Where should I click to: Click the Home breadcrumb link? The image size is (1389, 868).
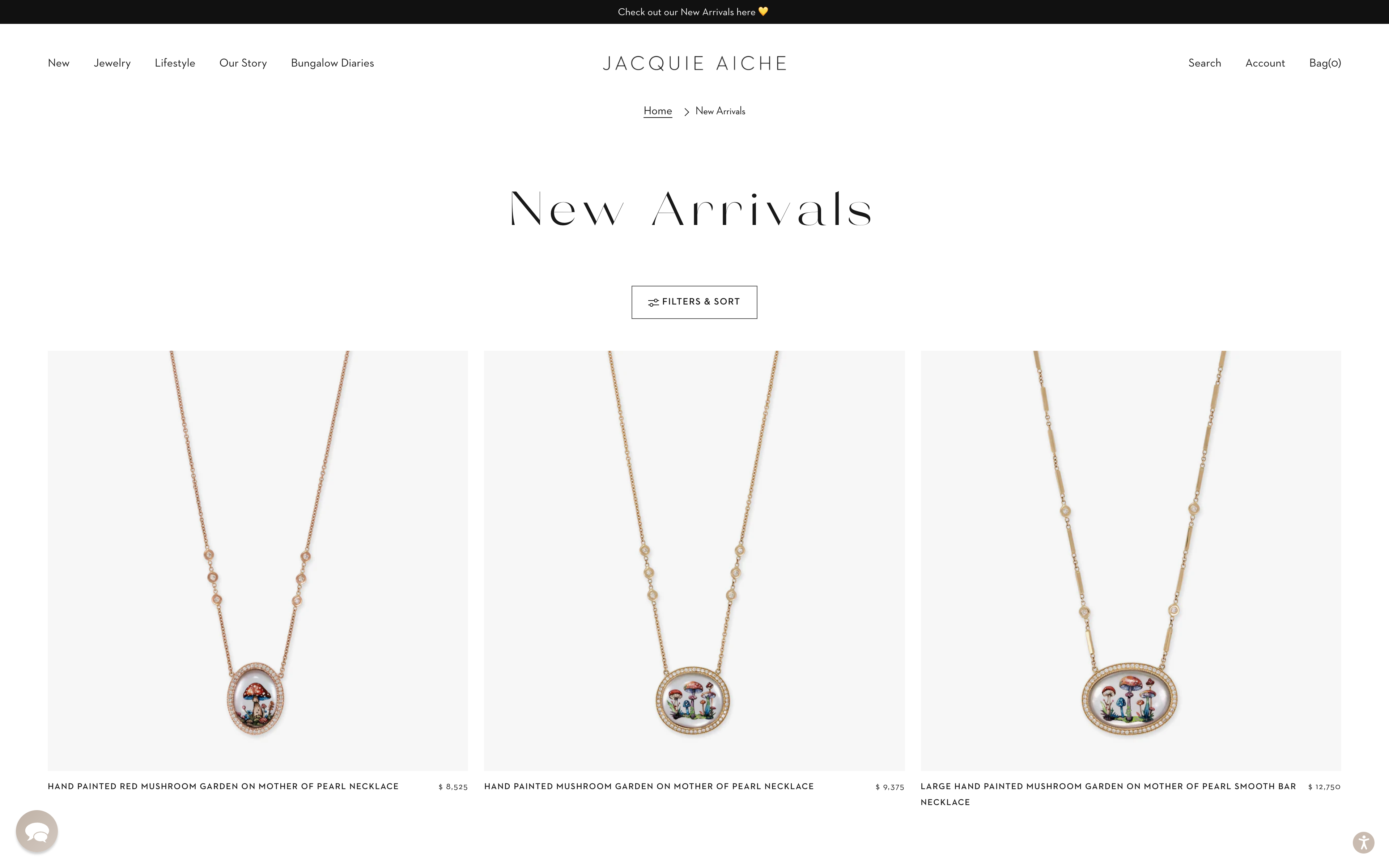658,111
